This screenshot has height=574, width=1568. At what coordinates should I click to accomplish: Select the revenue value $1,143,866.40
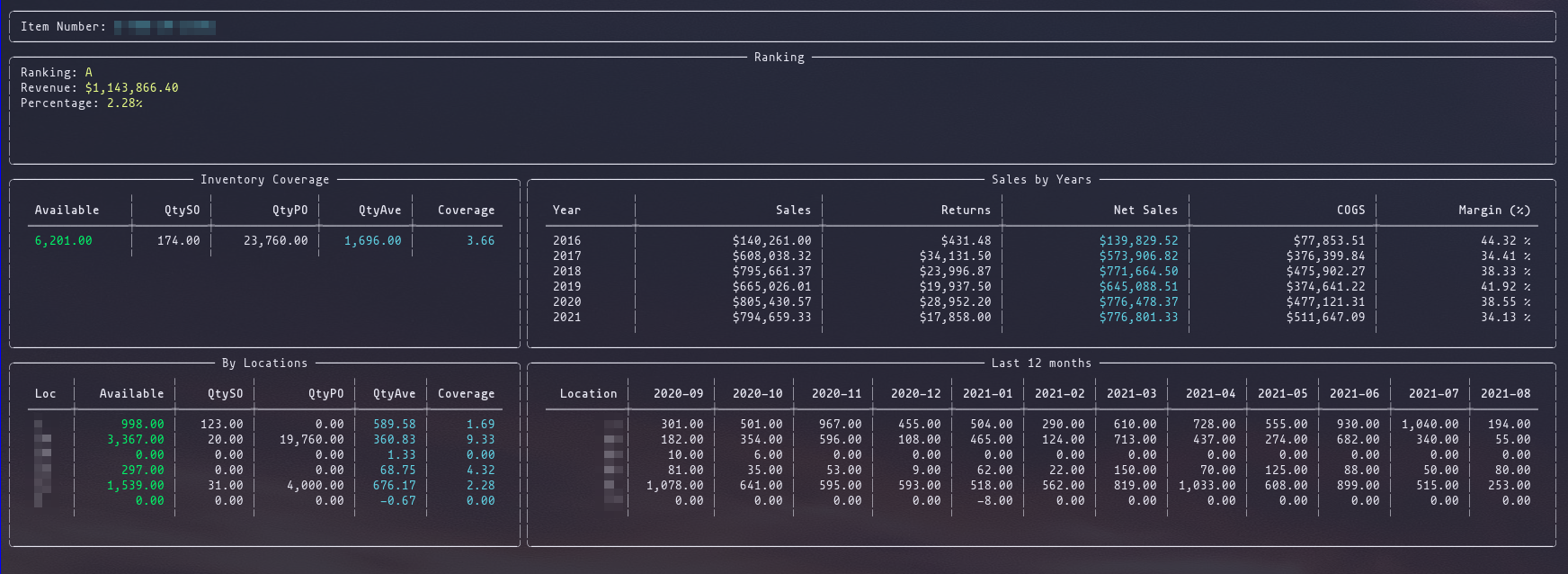[132, 88]
